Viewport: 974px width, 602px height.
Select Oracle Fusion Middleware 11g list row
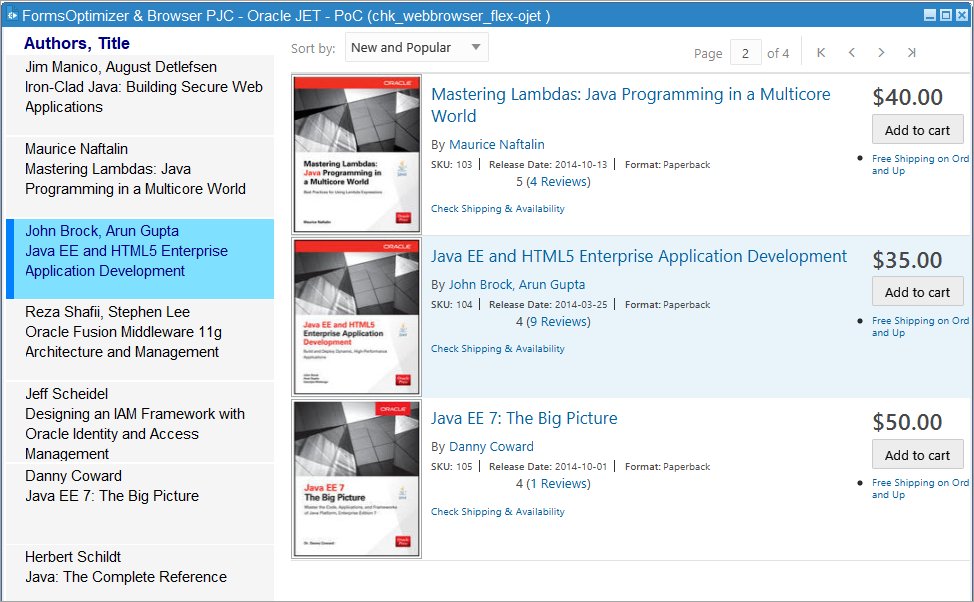pos(140,340)
